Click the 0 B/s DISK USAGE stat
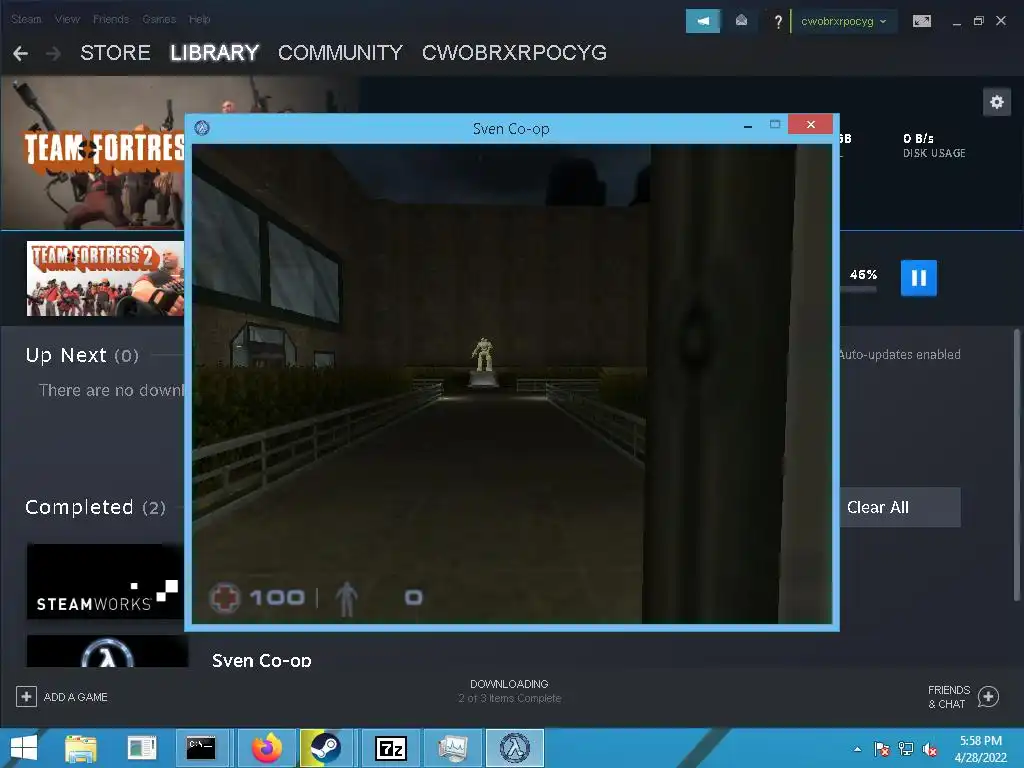The height and width of the screenshot is (768, 1024). 934,146
